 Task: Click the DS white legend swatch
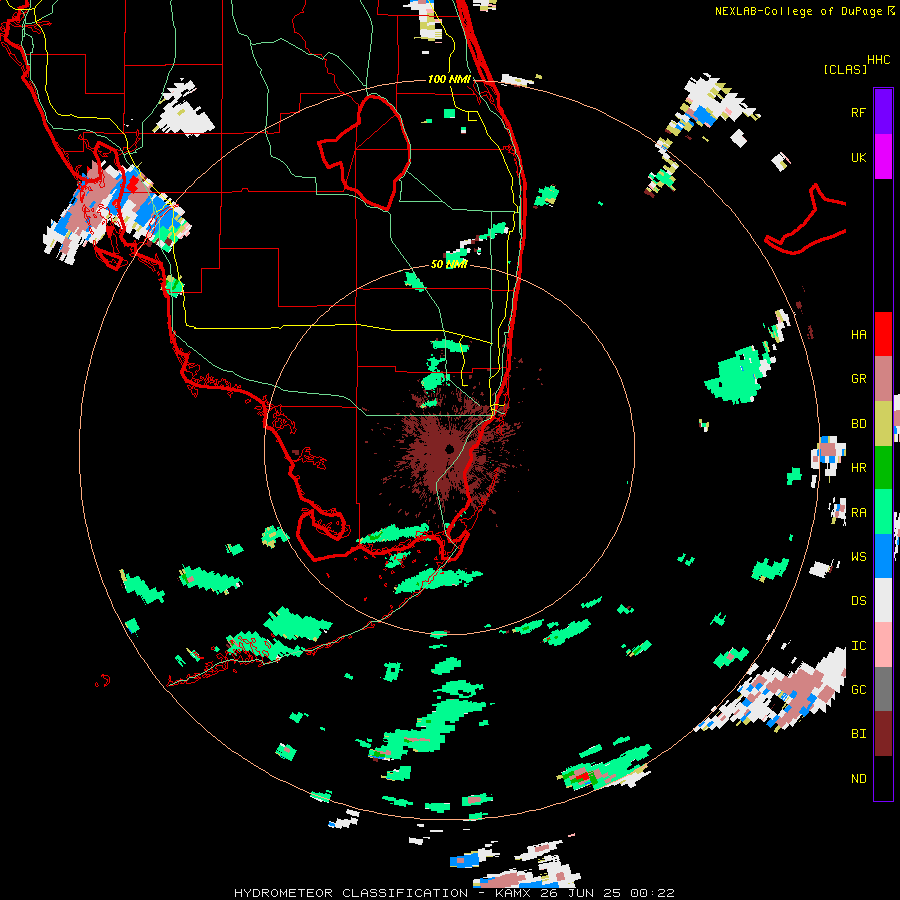[883, 600]
